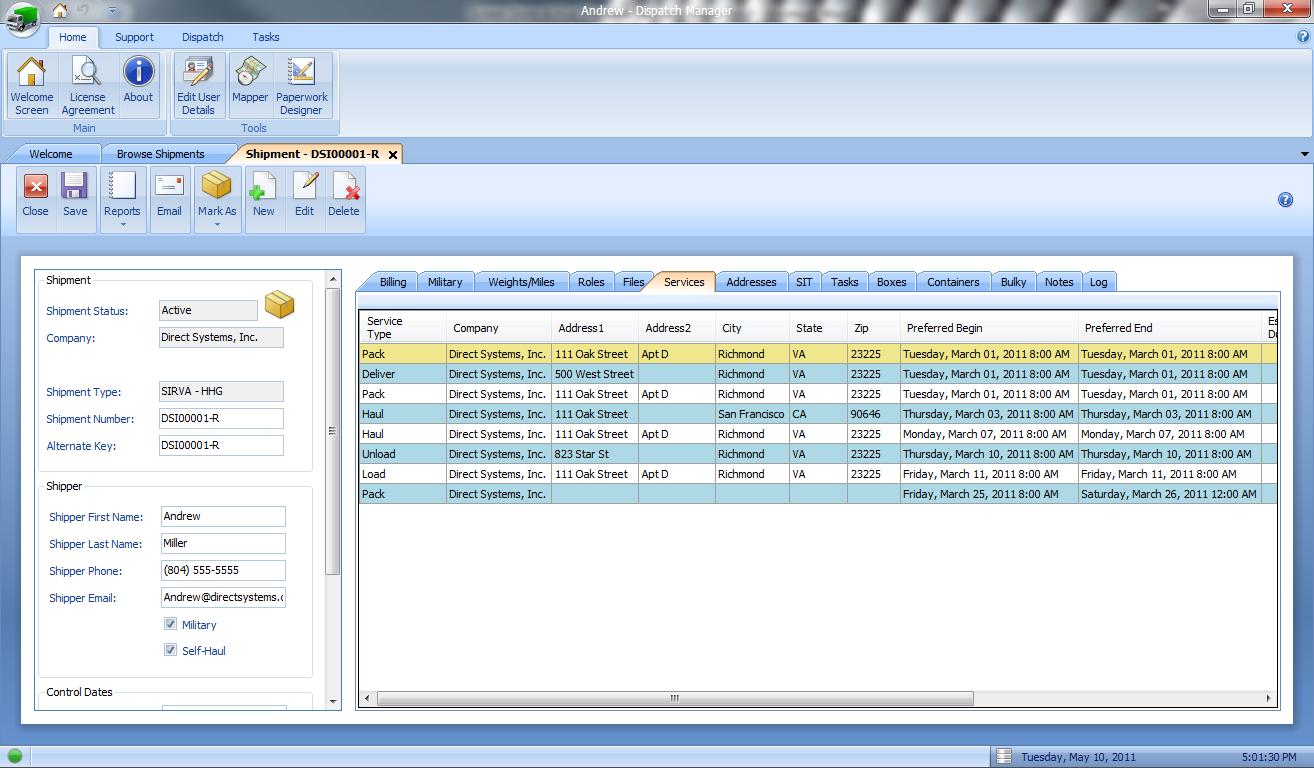Create a new service entry
1314x768 pixels.
point(264,196)
